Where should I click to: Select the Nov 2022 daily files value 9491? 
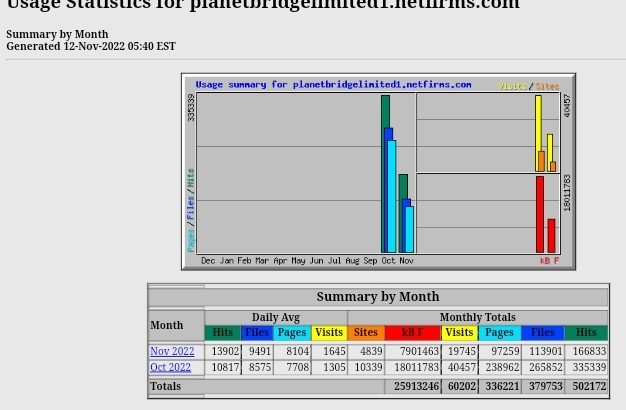point(258,351)
